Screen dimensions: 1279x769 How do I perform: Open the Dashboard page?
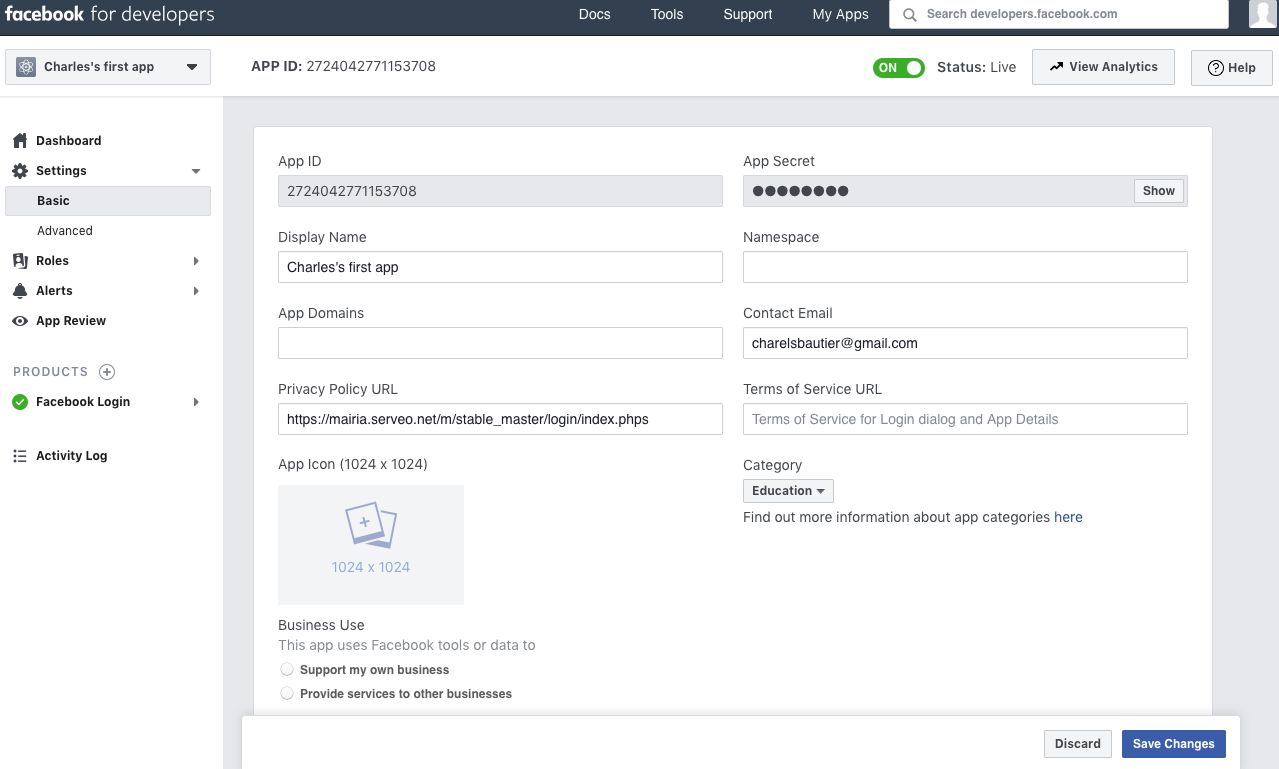pyautogui.click(x=69, y=141)
